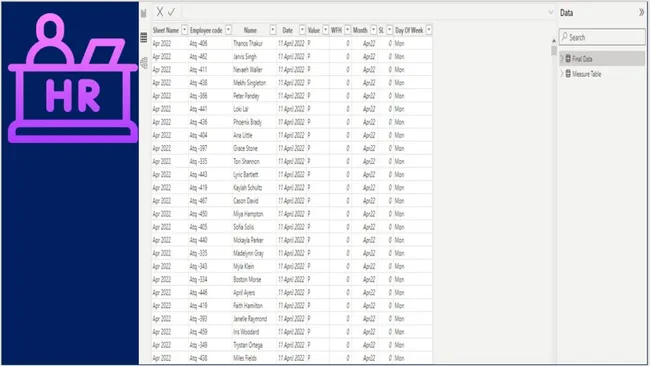Commit formula with the checkmark icon

point(171,12)
